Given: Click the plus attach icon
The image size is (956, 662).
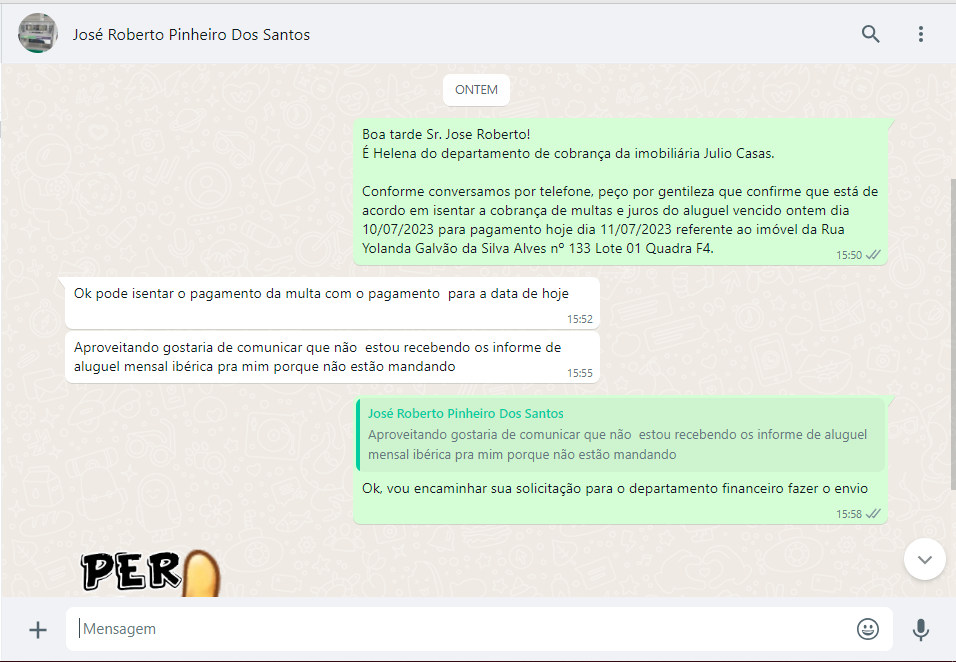Looking at the screenshot, I should [x=38, y=629].
